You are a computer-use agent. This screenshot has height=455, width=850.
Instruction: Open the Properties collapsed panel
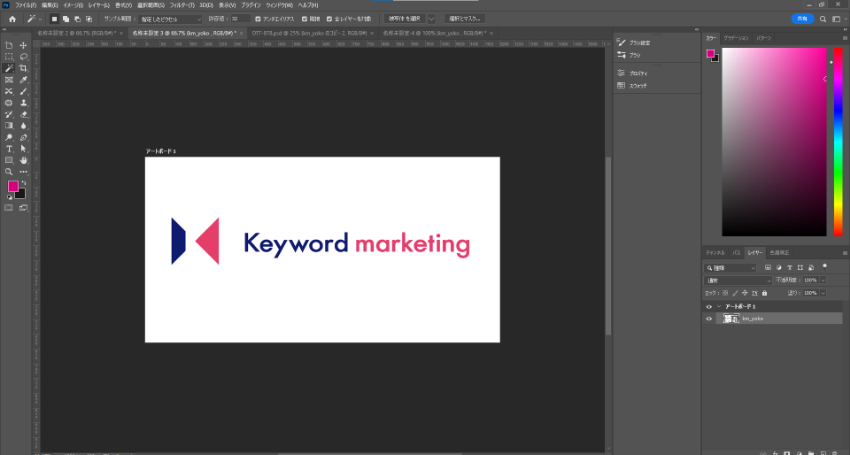[x=632, y=73]
